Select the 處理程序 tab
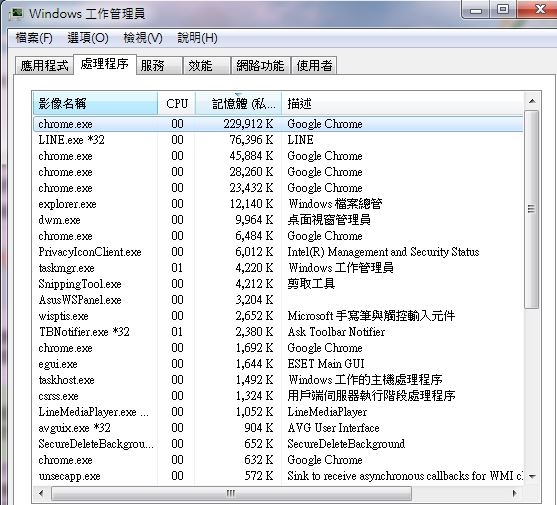Viewport: 557px width, 505px height. click(x=104, y=64)
